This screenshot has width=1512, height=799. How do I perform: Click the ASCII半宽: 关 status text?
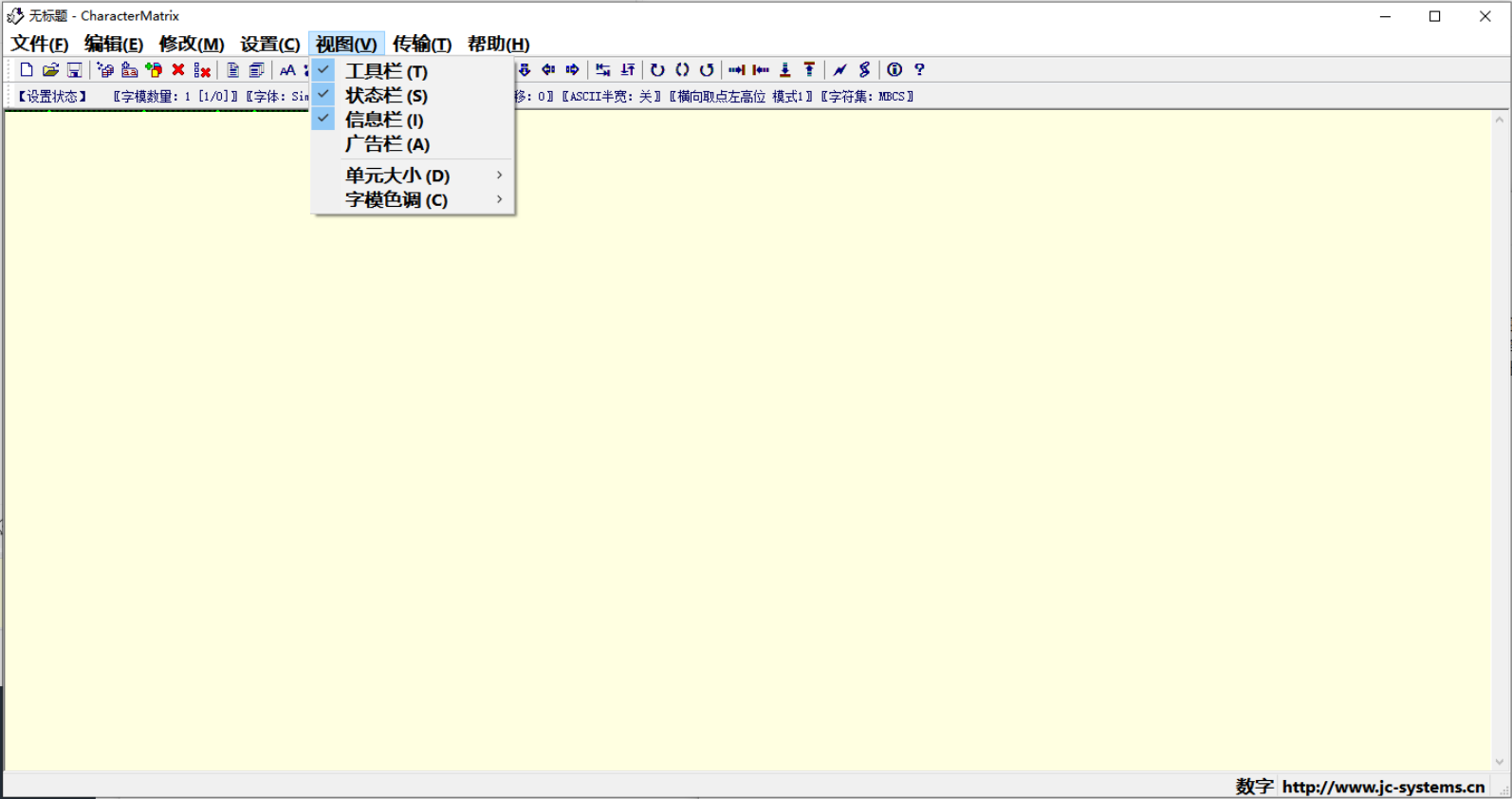[611, 97]
